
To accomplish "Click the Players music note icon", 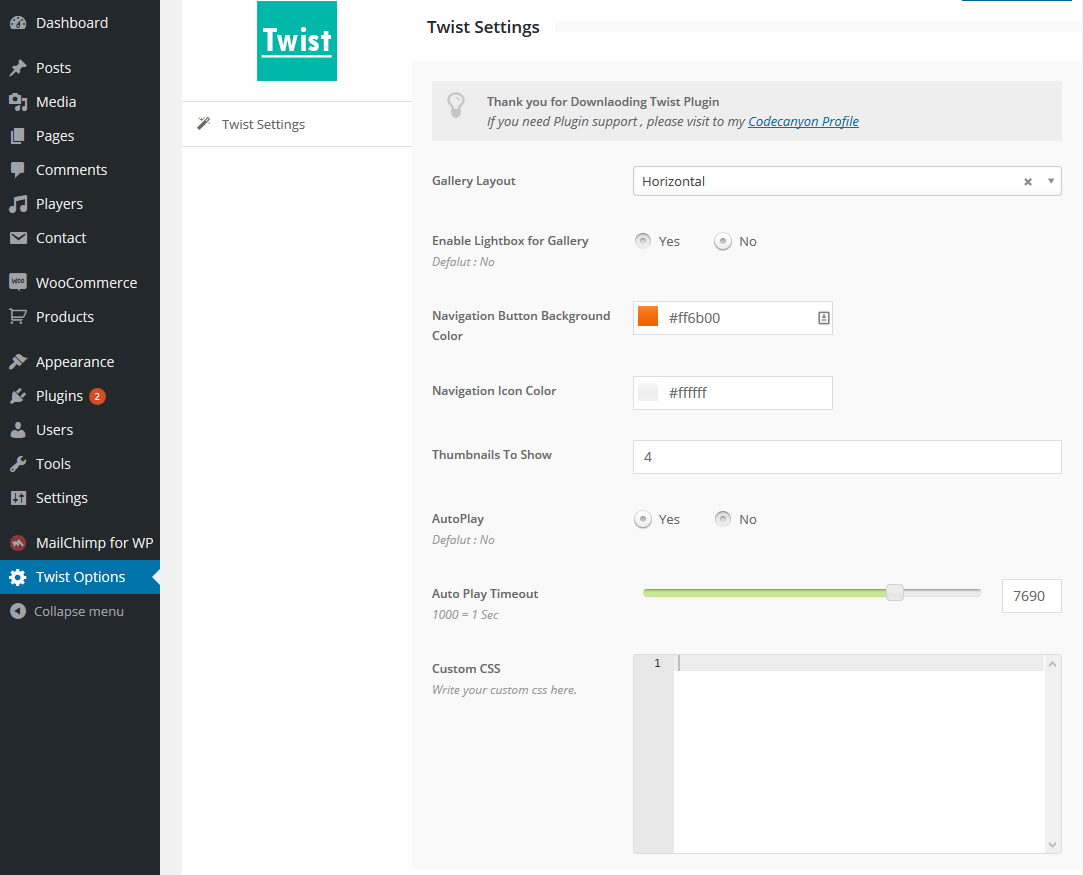I will click(18, 204).
